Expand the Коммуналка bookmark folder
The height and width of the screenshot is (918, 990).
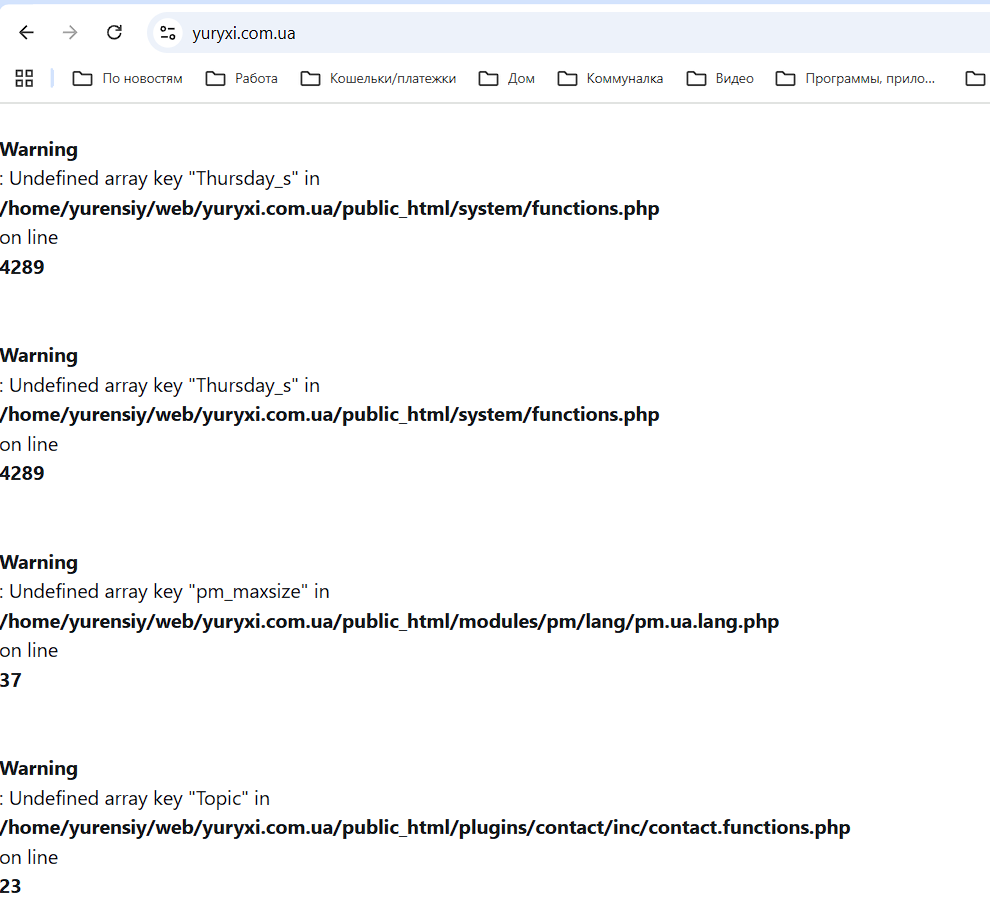[610, 78]
